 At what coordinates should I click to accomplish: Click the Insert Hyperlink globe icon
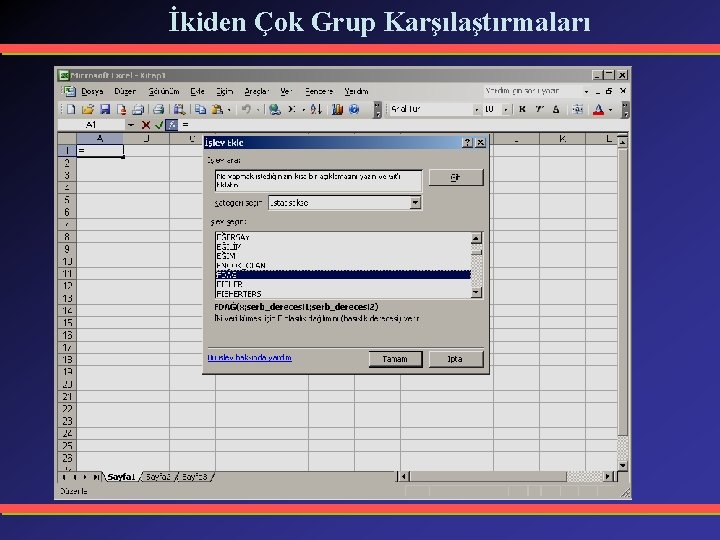(275, 109)
